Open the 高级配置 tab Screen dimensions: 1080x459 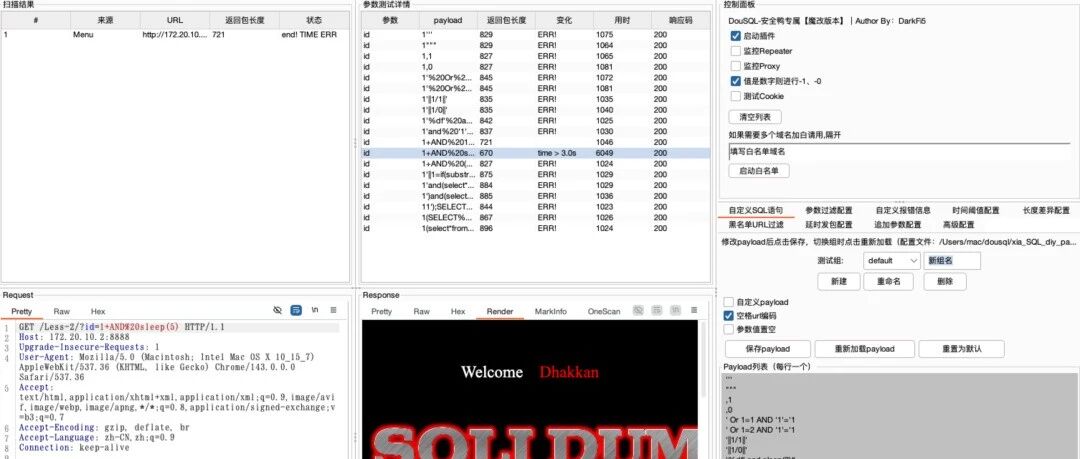point(958,224)
